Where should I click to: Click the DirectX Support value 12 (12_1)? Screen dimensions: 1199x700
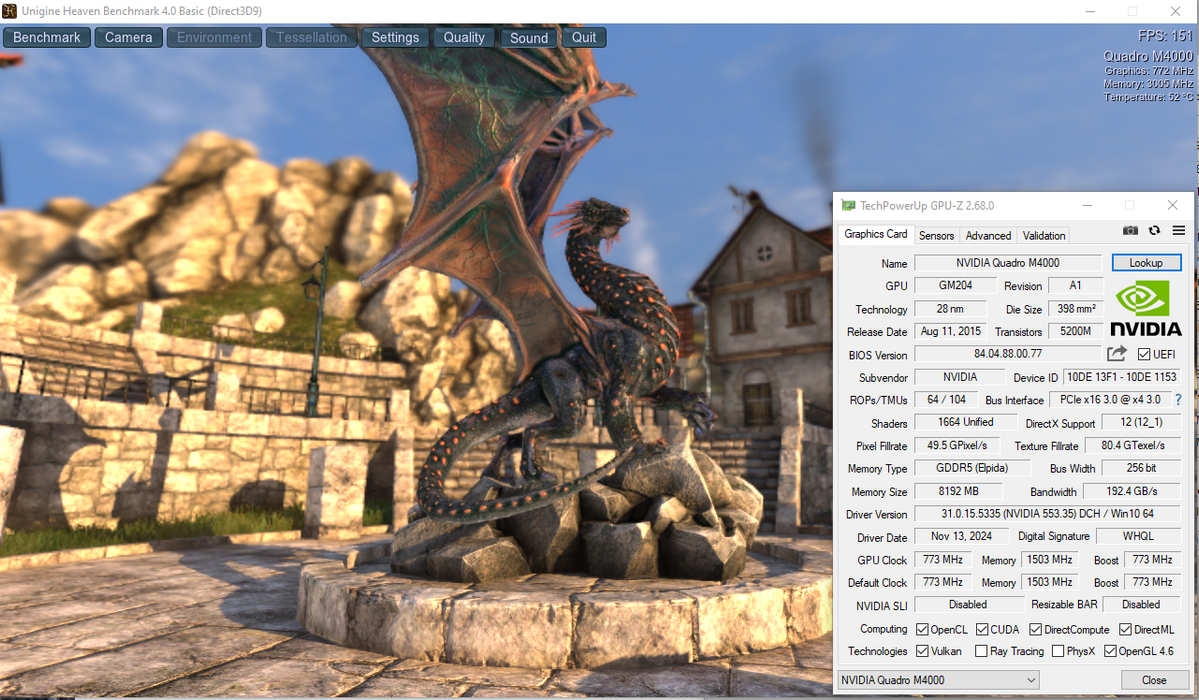pyautogui.click(x=1141, y=422)
